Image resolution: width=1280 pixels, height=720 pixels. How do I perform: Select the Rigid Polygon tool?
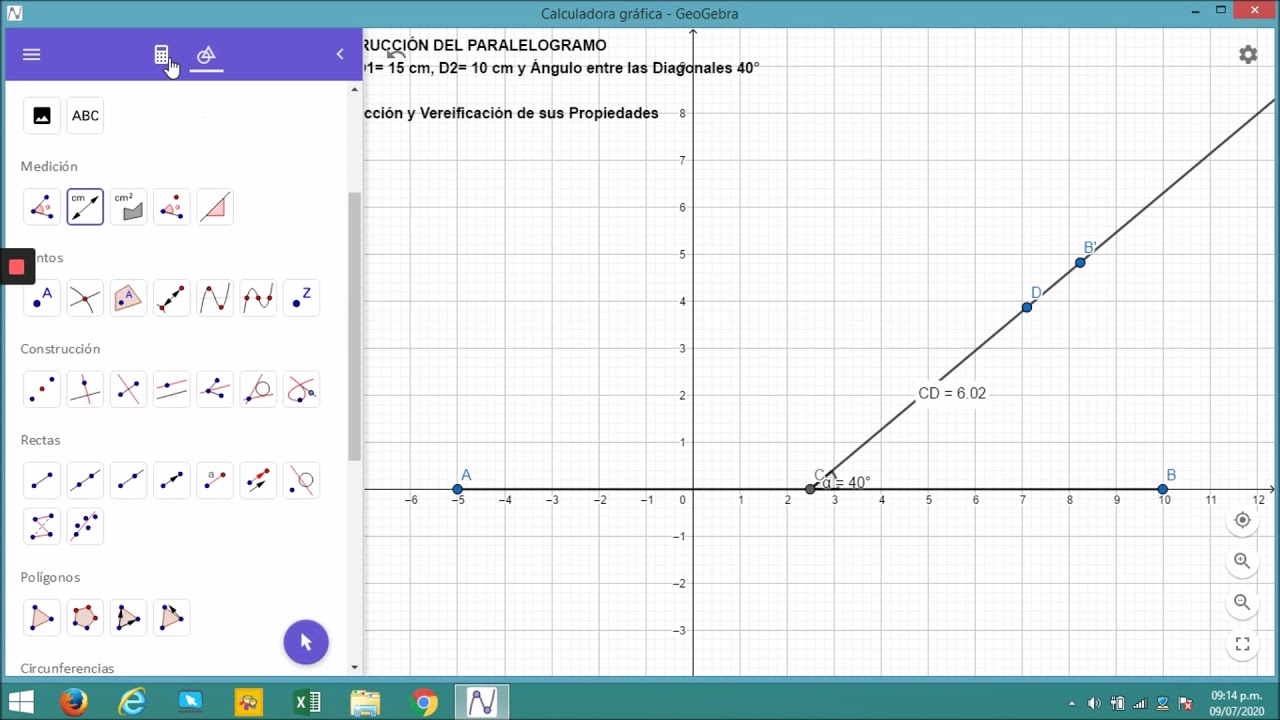click(x=171, y=618)
